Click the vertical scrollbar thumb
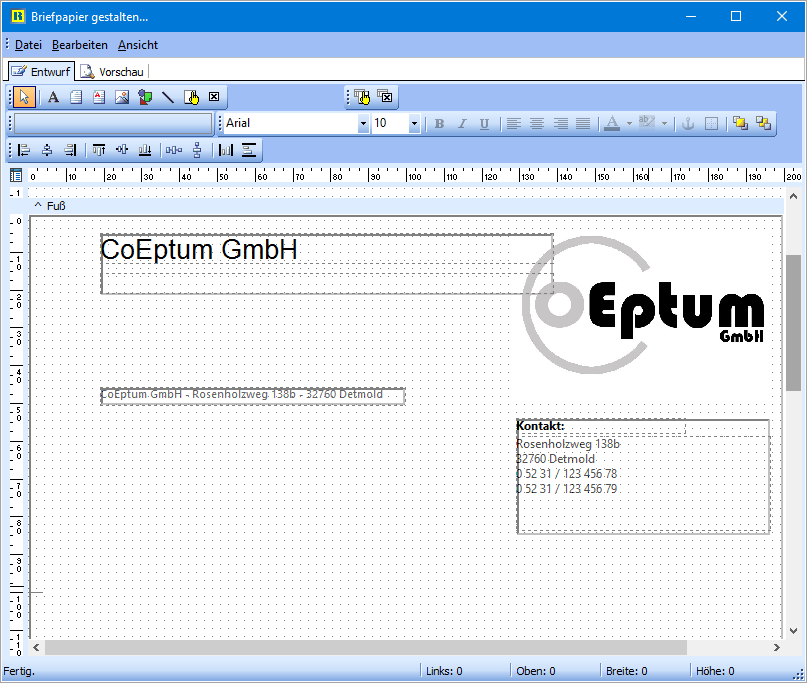The height and width of the screenshot is (683, 807). pyautogui.click(x=793, y=323)
